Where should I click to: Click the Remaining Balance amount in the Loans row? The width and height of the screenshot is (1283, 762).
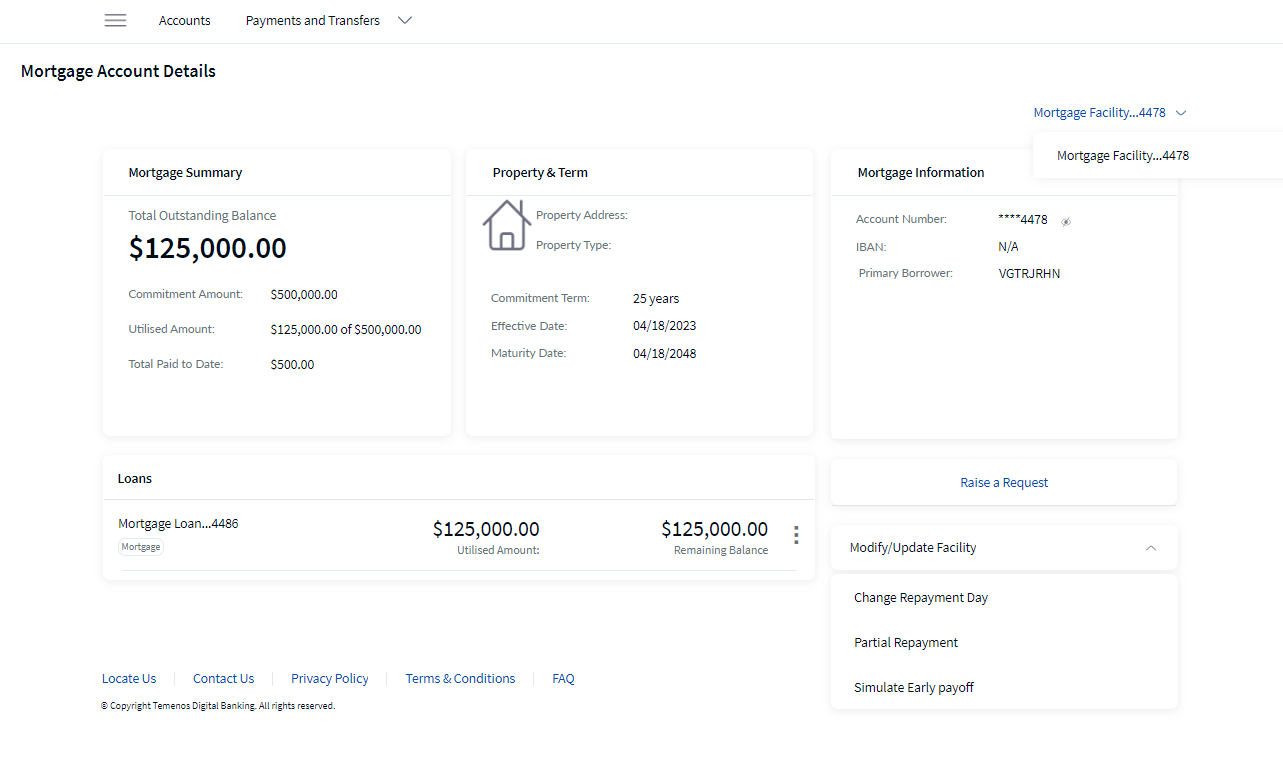(714, 529)
